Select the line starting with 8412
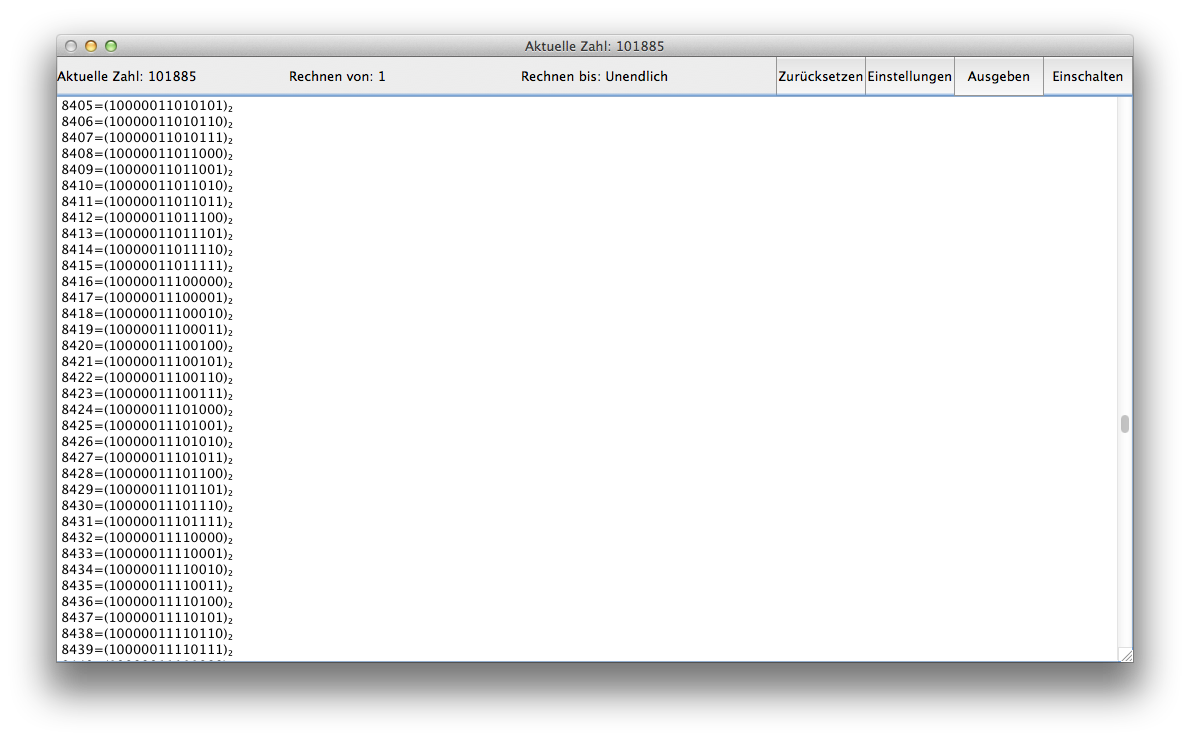The width and height of the screenshot is (1190, 741). click(147, 217)
